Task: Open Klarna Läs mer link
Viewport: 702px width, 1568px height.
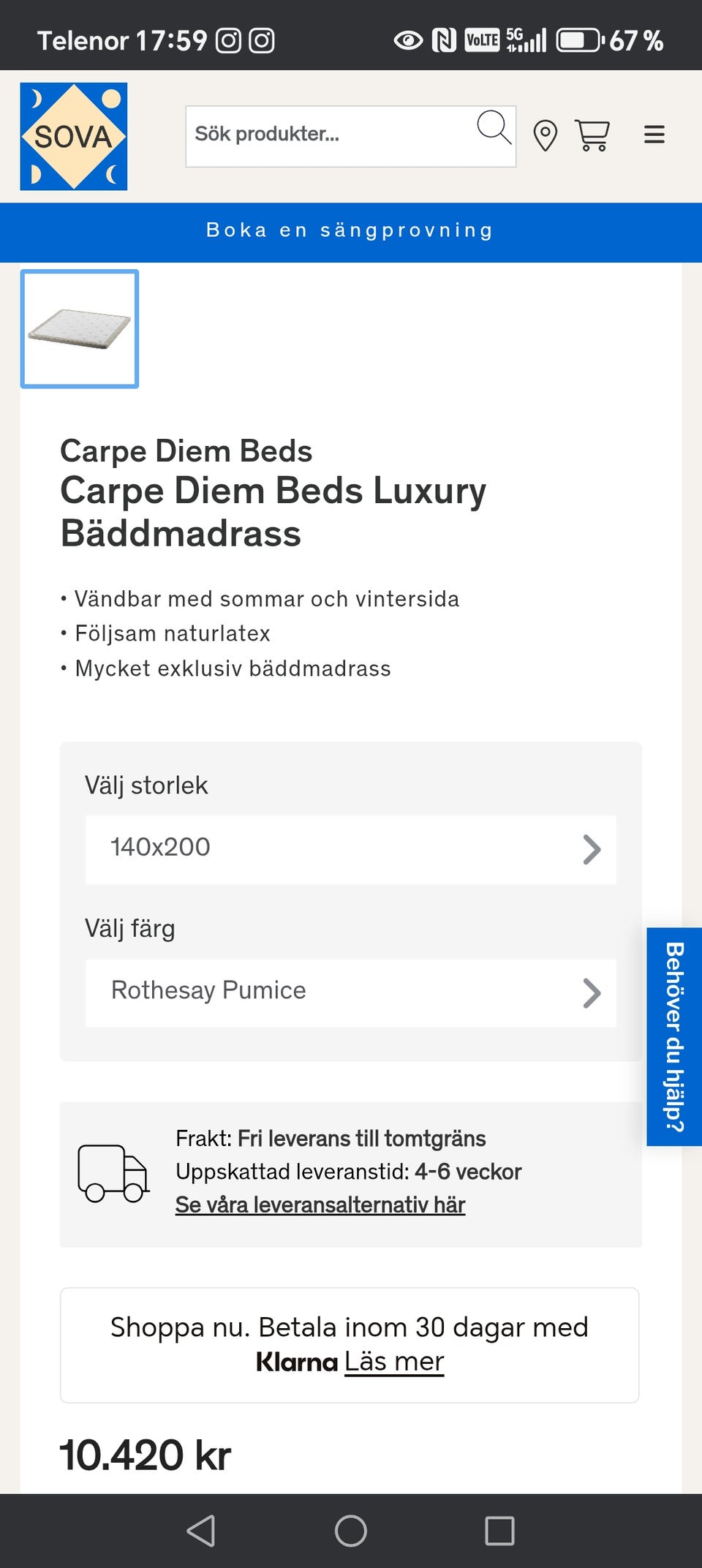Action: tap(394, 1362)
